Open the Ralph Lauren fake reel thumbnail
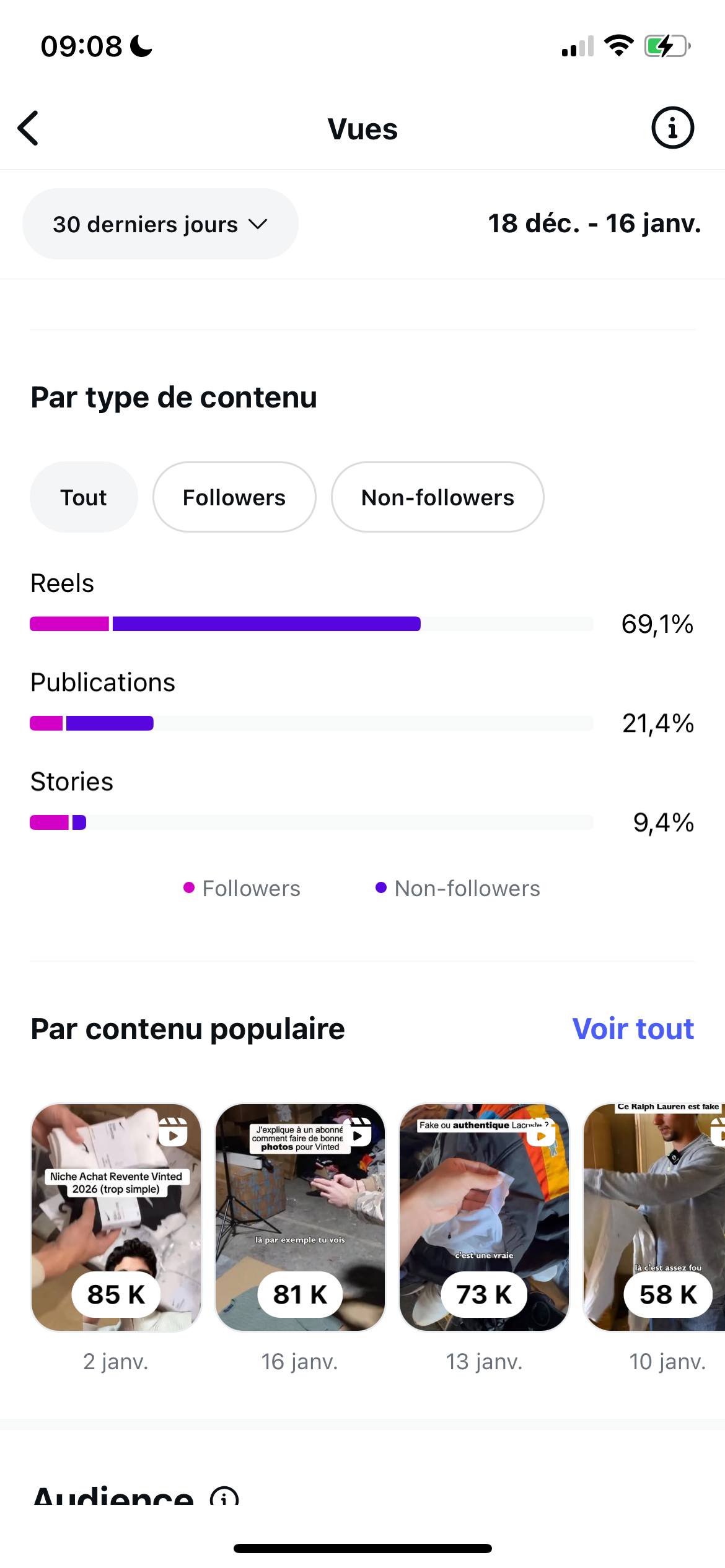Screen dimensions: 725x1568 tap(654, 1217)
